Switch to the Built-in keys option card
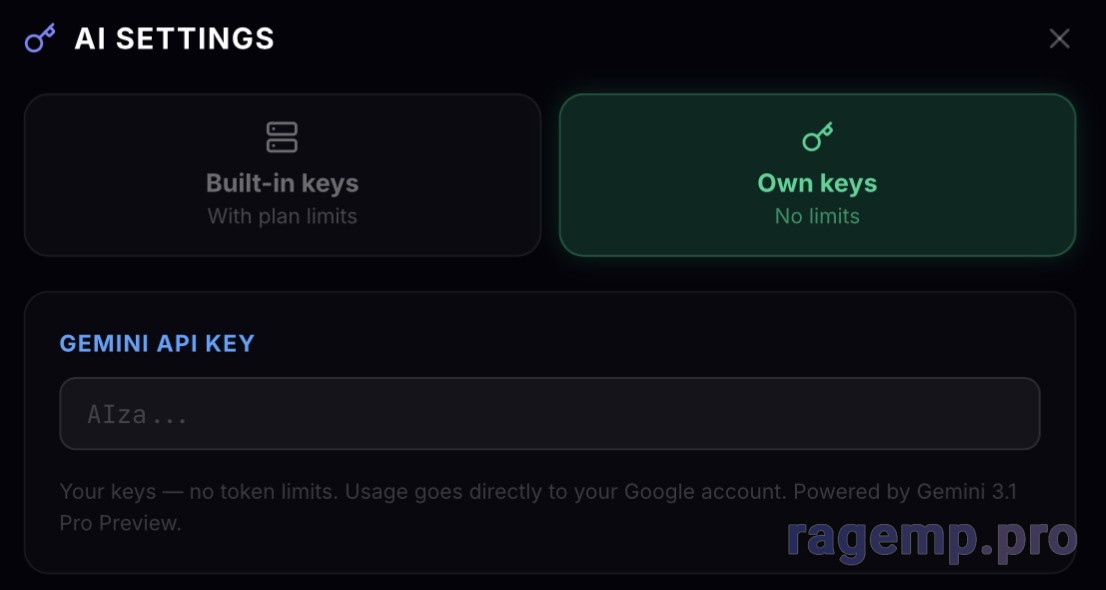1106x590 pixels. (282, 175)
